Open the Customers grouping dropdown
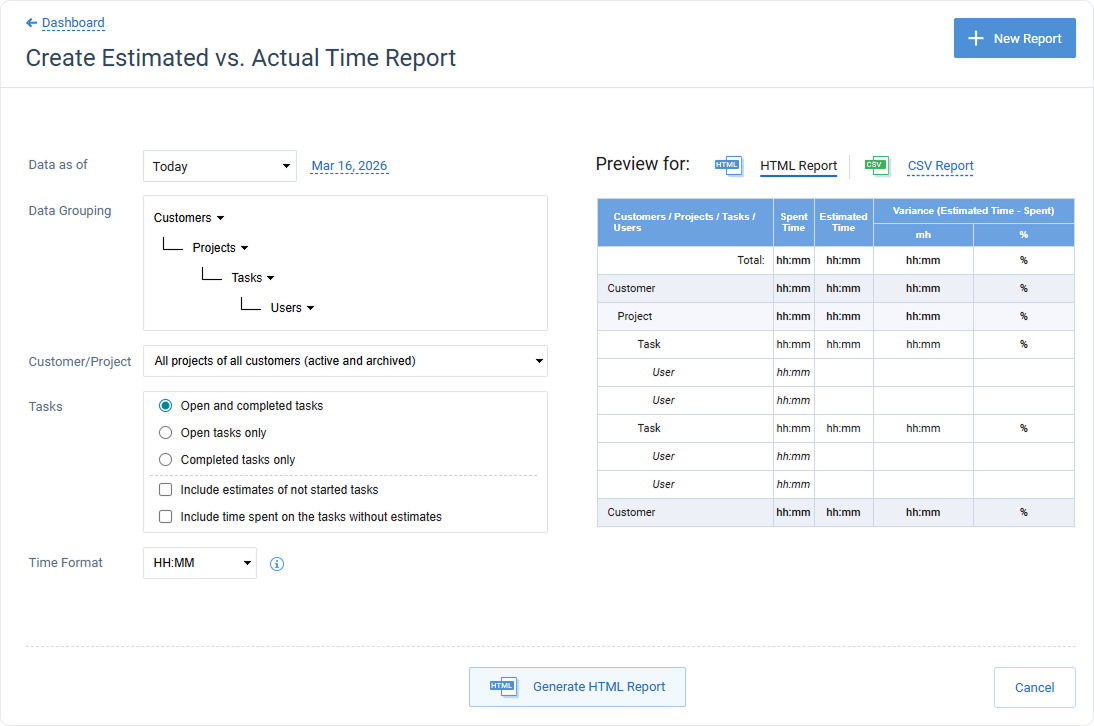This screenshot has height=726, width=1094. pos(188,217)
